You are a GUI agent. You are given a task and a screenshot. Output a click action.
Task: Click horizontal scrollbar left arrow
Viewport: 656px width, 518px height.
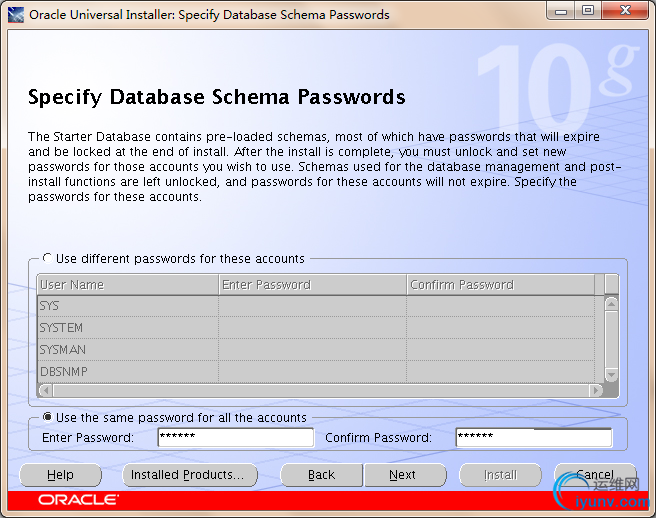point(45,390)
